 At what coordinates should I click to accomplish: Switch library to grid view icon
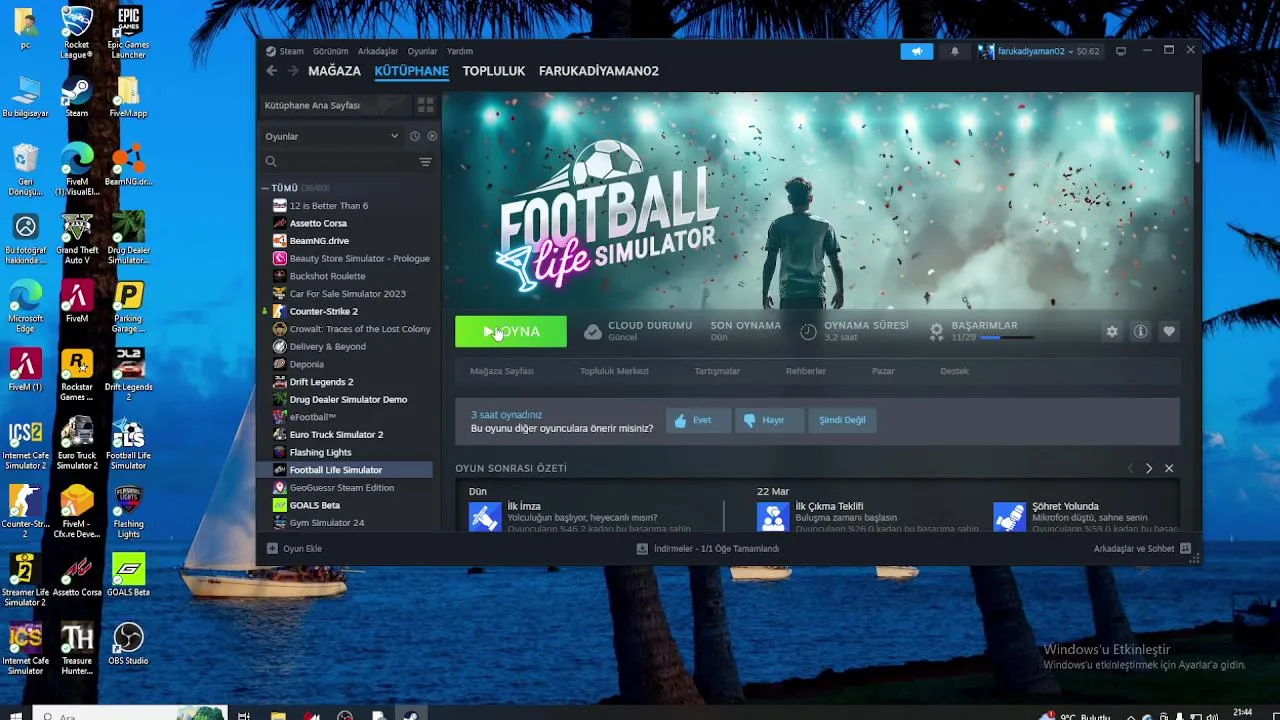pos(425,105)
